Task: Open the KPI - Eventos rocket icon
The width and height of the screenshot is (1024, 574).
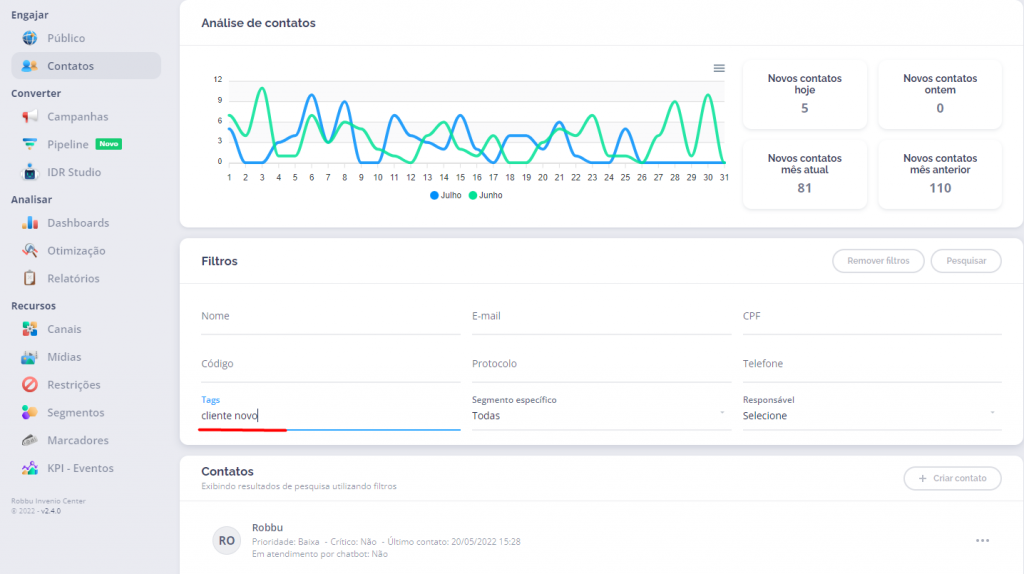Action: 30,468
